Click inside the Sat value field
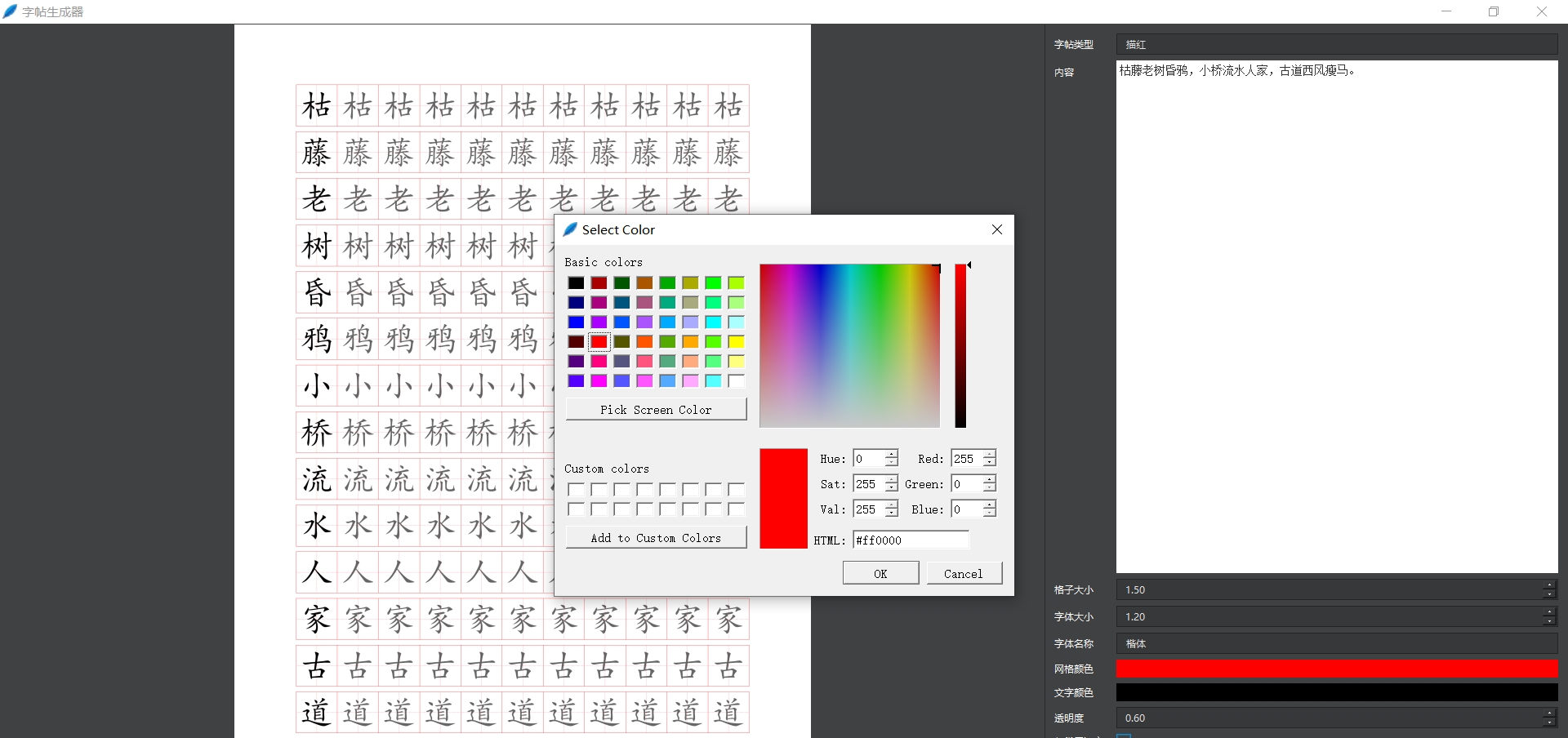1568x738 pixels. point(867,484)
